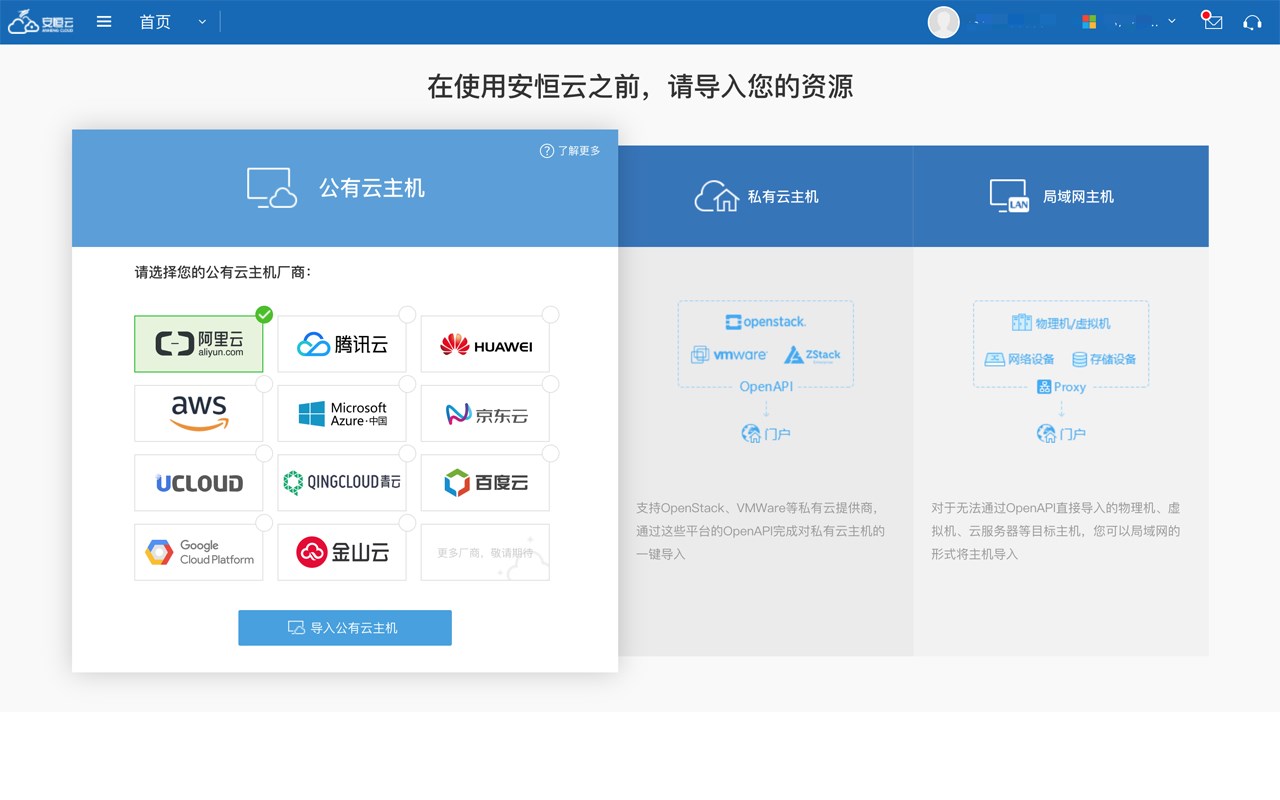Tick the Google Cloud Platform circle
Screen dimensions: 1280x800
(264, 523)
